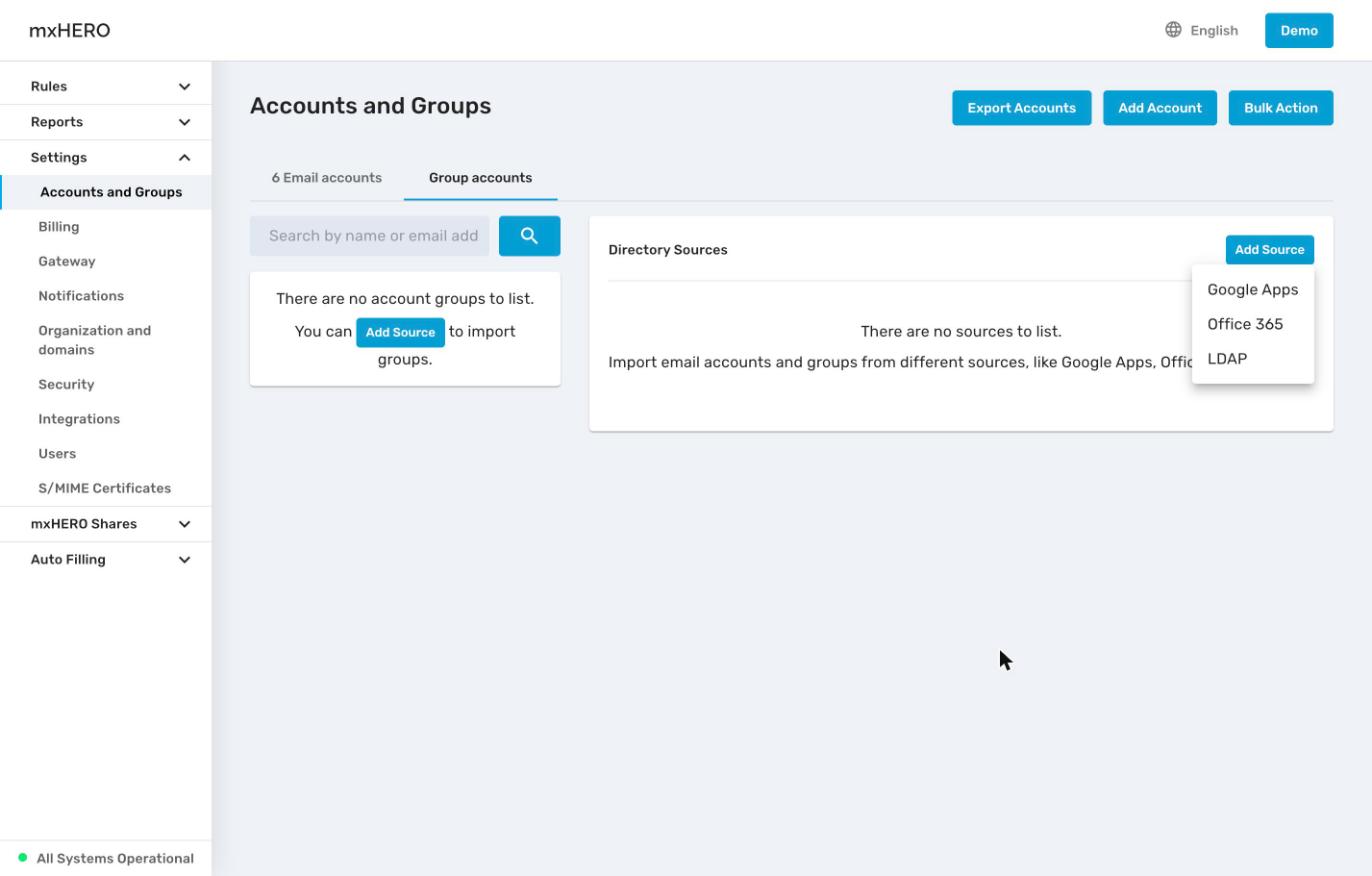Click the Add Account button
Image resolution: width=1372 pixels, height=876 pixels.
coord(1160,108)
